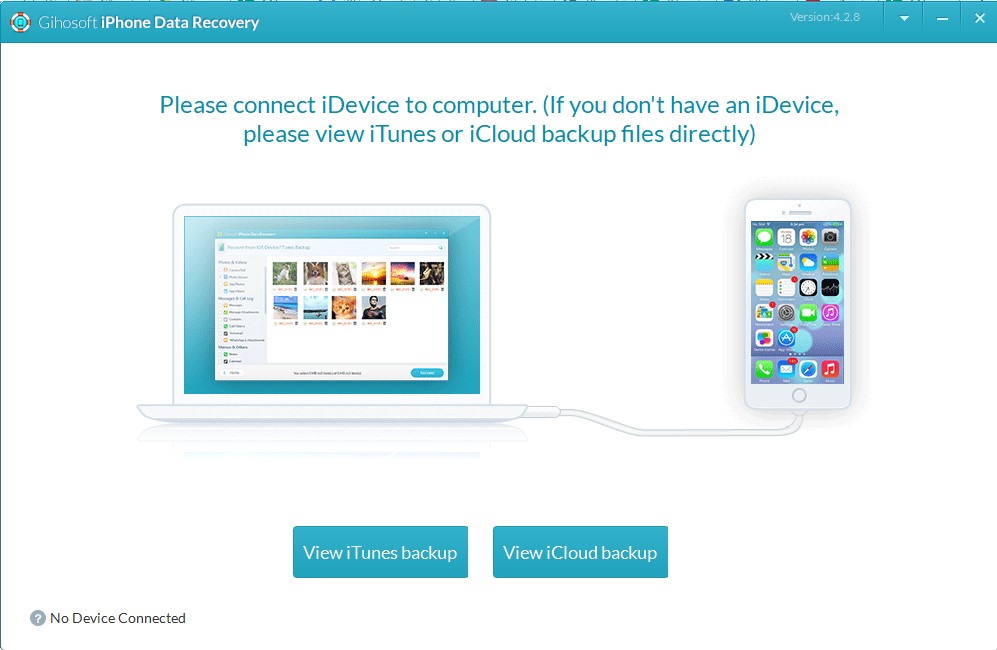
Task: Click the Version:4.2.8 label
Action: click(825, 17)
